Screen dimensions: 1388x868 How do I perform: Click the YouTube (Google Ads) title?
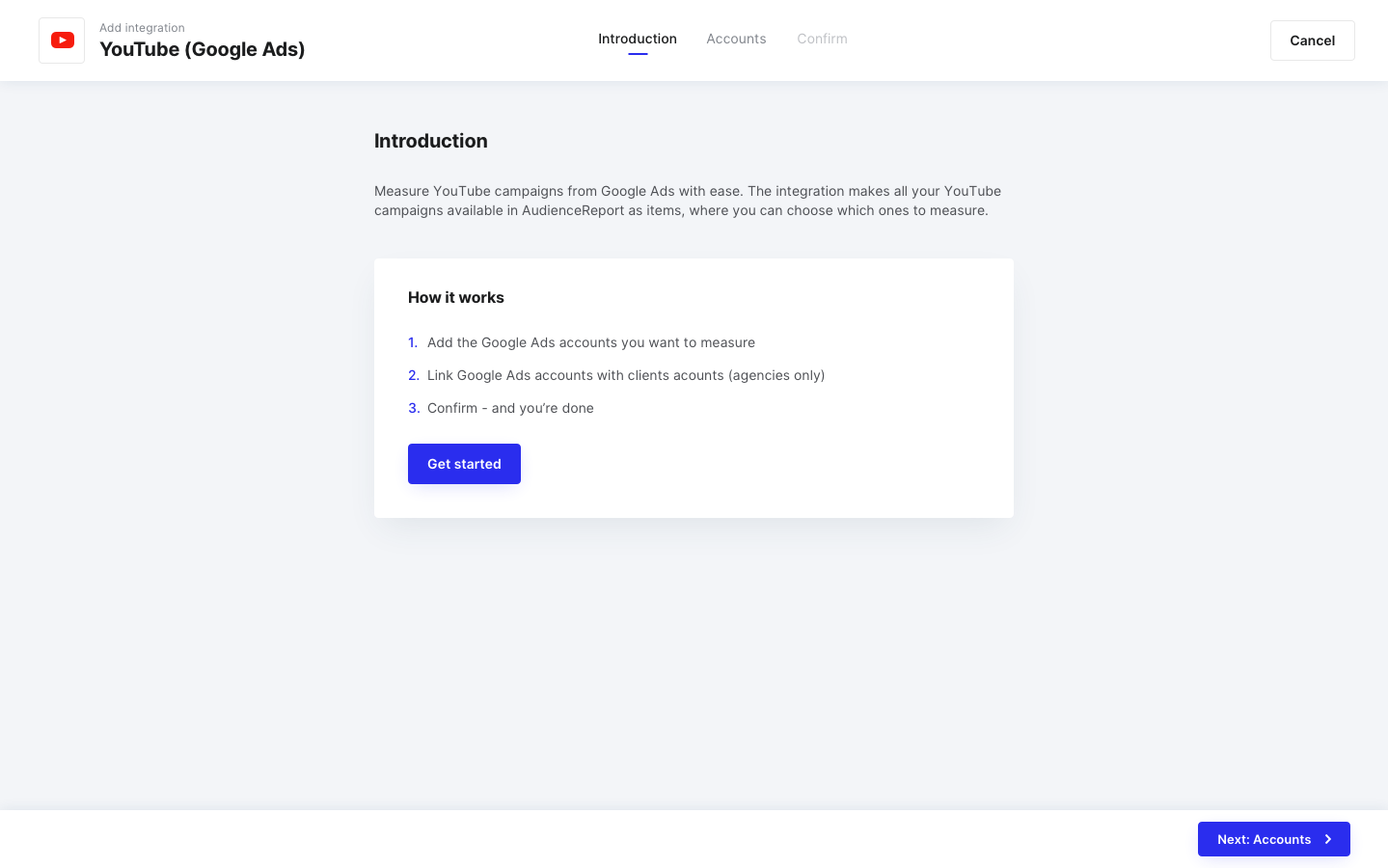(x=202, y=49)
